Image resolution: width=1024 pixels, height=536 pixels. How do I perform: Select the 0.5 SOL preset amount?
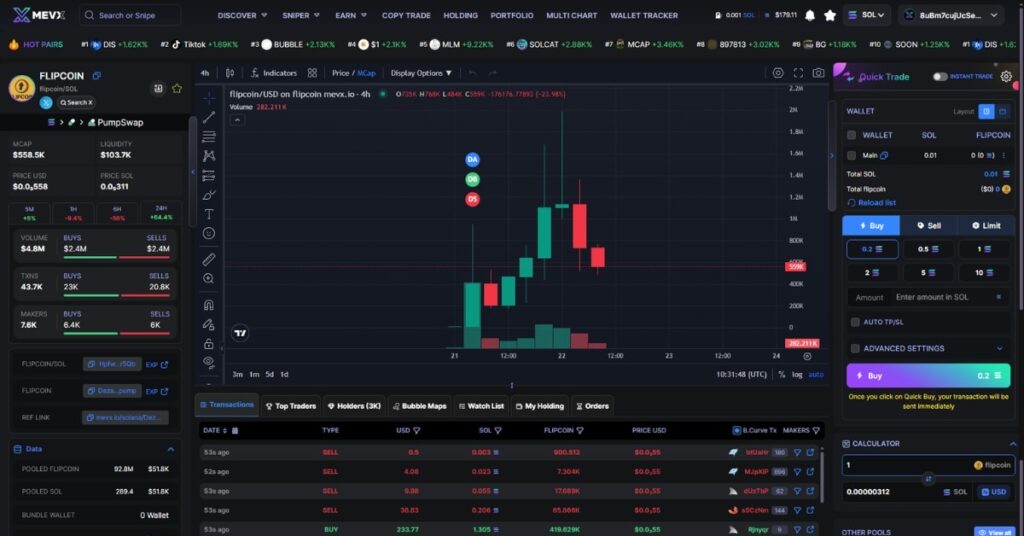click(928, 249)
